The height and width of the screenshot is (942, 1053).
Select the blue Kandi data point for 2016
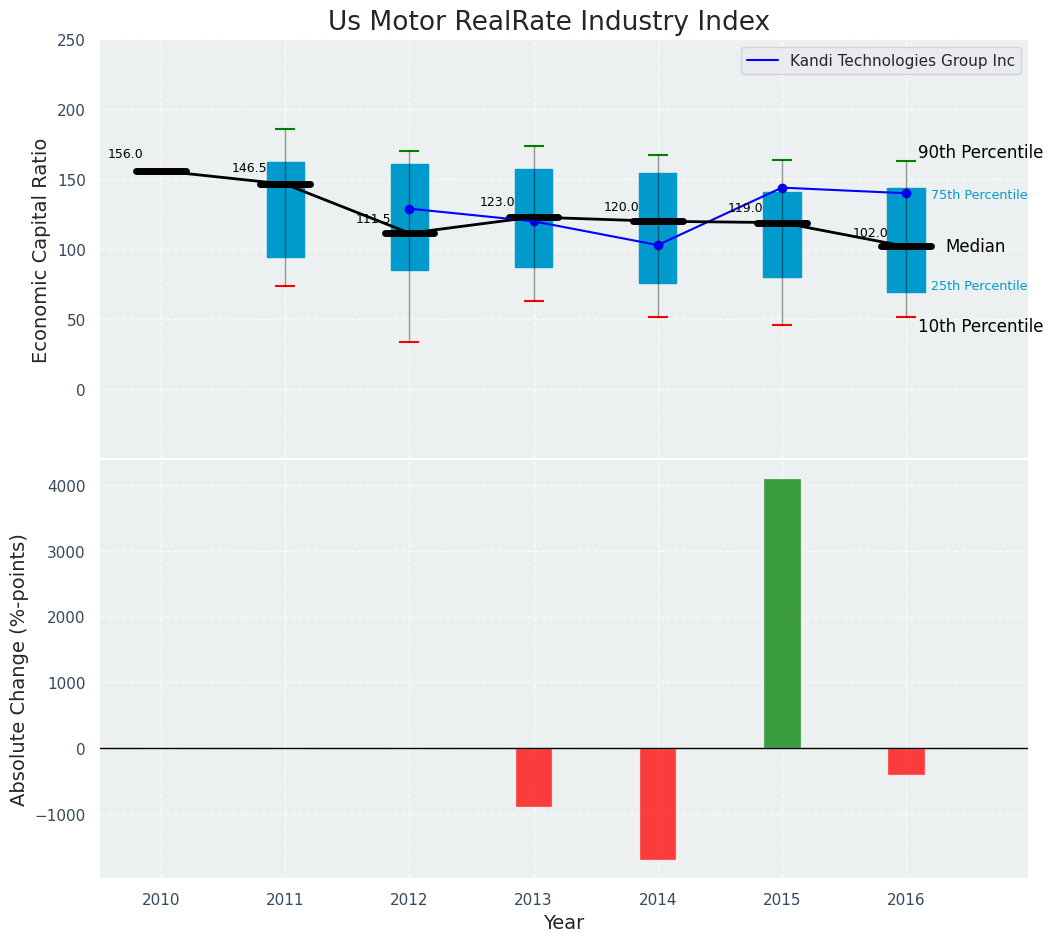[x=906, y=193]
